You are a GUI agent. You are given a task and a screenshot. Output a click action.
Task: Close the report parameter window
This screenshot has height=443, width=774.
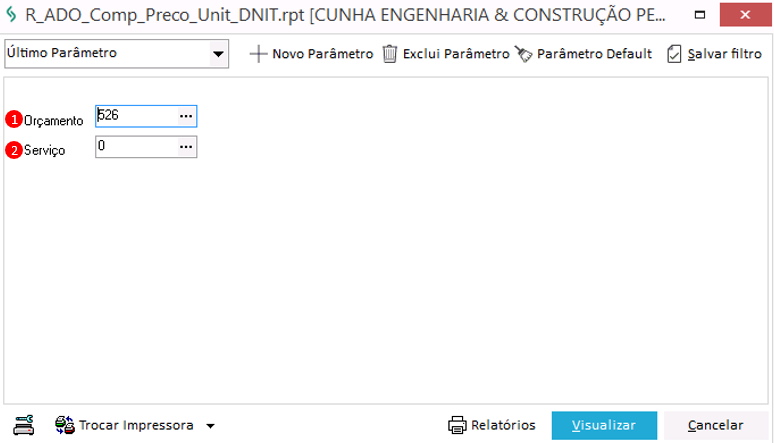click(x=745, y=15)
